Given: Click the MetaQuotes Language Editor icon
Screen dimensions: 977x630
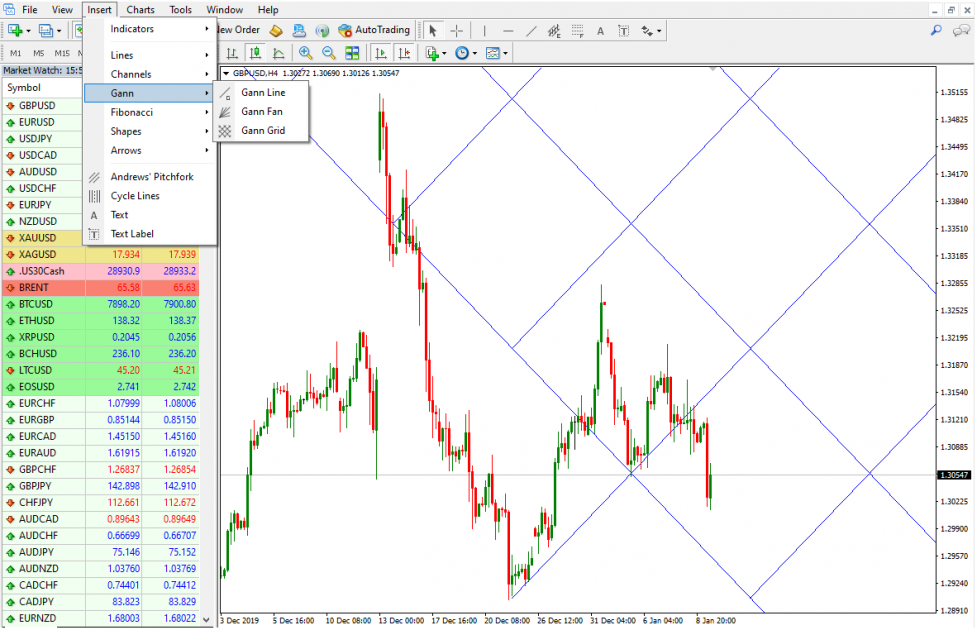Looking at the screenshot, I should pyautogui.click(x=276, y=31).
